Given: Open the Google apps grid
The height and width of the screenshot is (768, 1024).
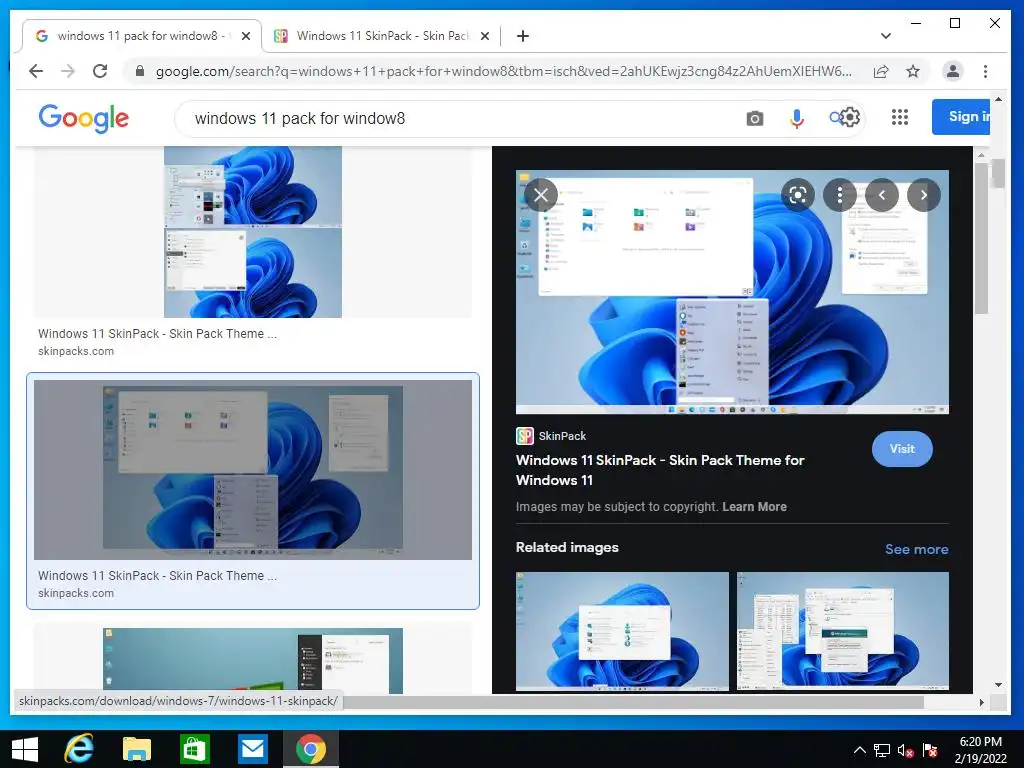Looking at the screenshot, I should 900,118.
